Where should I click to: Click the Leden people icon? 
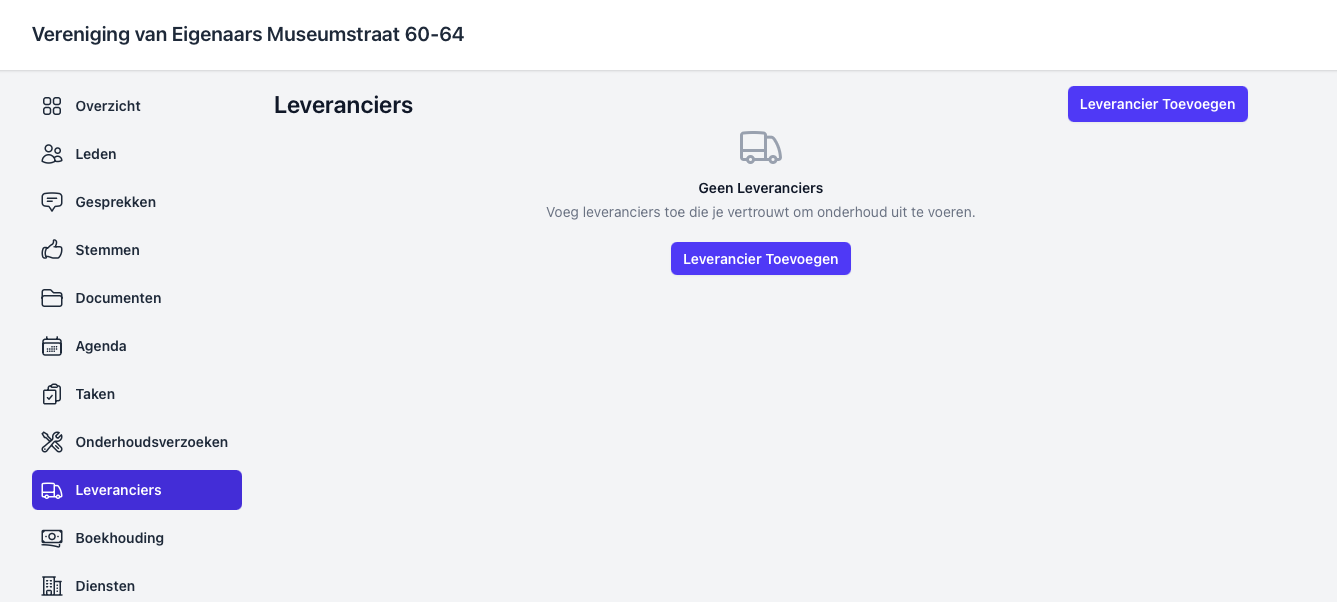52,154
